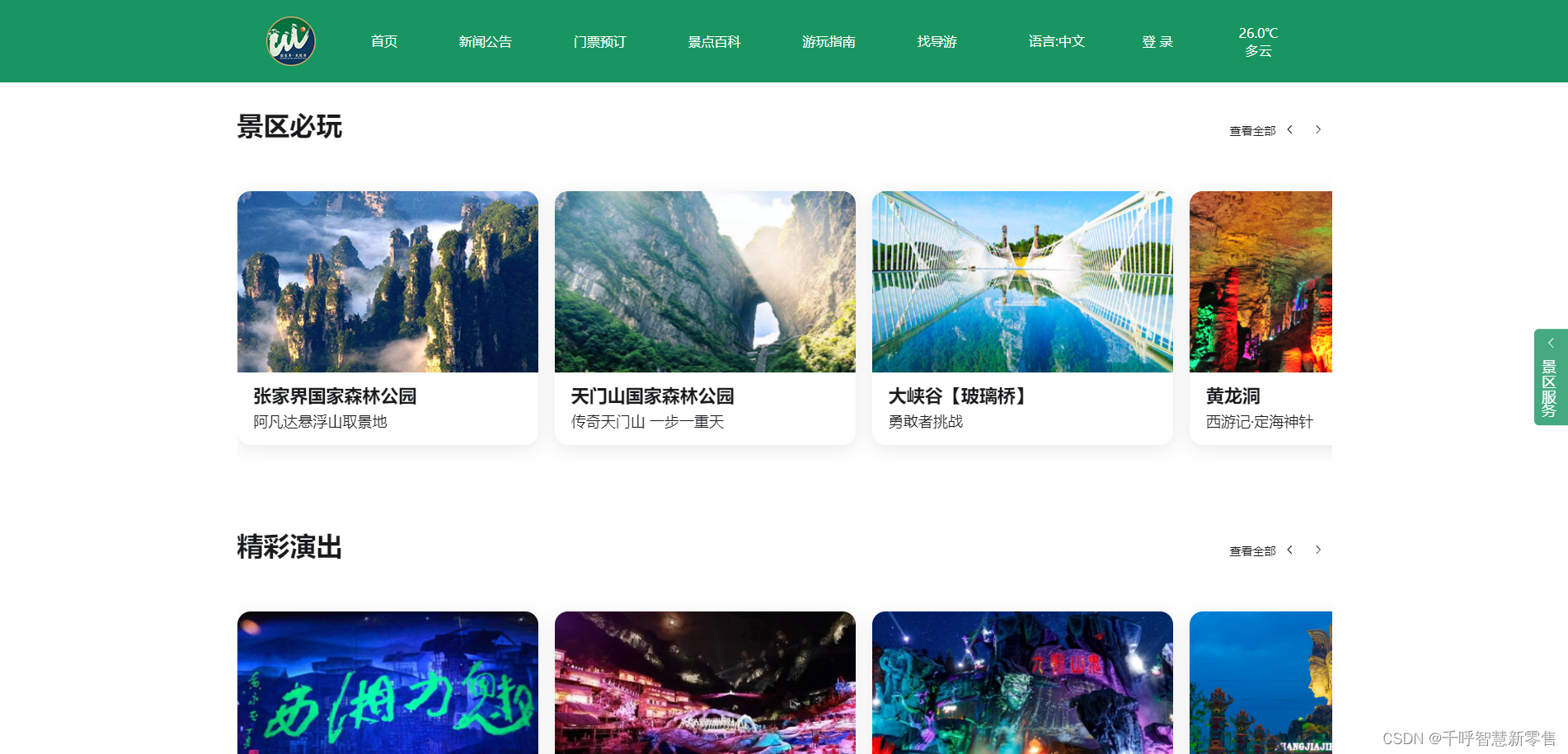This screenshot has height=754, width=1568.
Task: Open the second 精彩演出 night village thumbnail
Action: point(705,682)
